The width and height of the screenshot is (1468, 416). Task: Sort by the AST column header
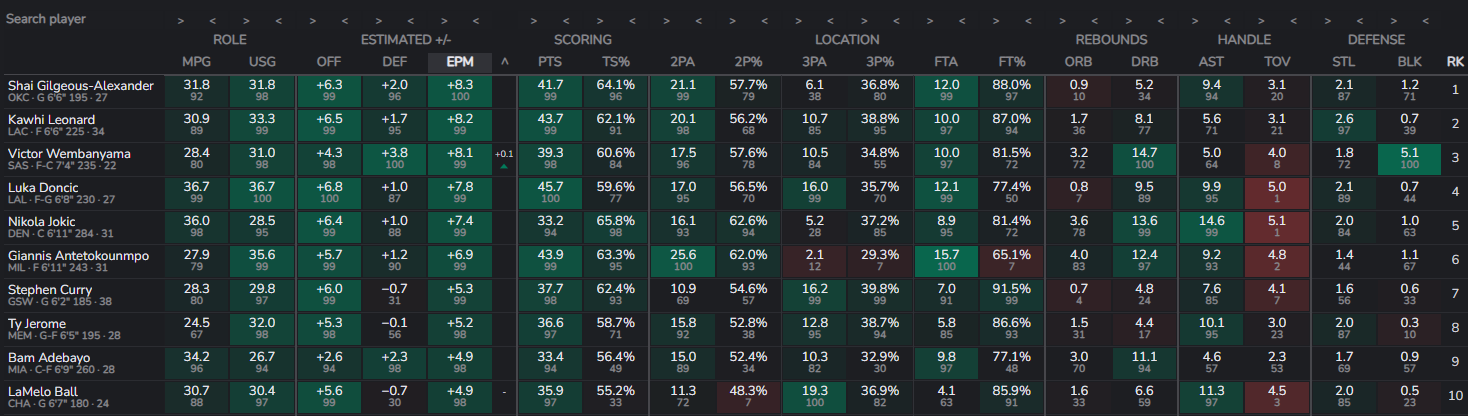click(x=1210, y=62)
